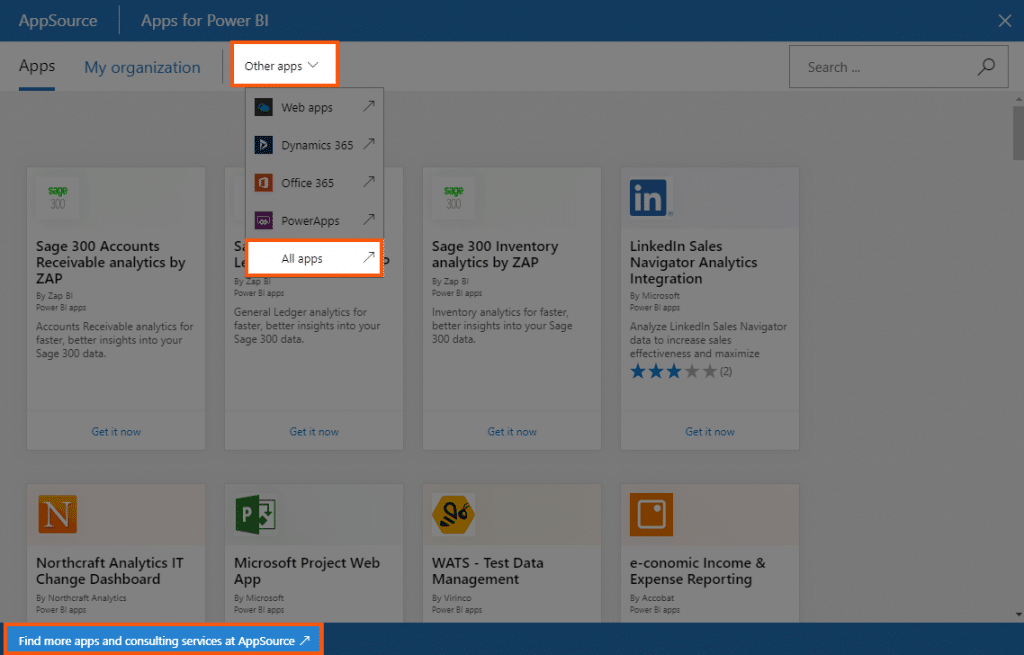Close the AppSource dialog

click(x=1005, y=21)
